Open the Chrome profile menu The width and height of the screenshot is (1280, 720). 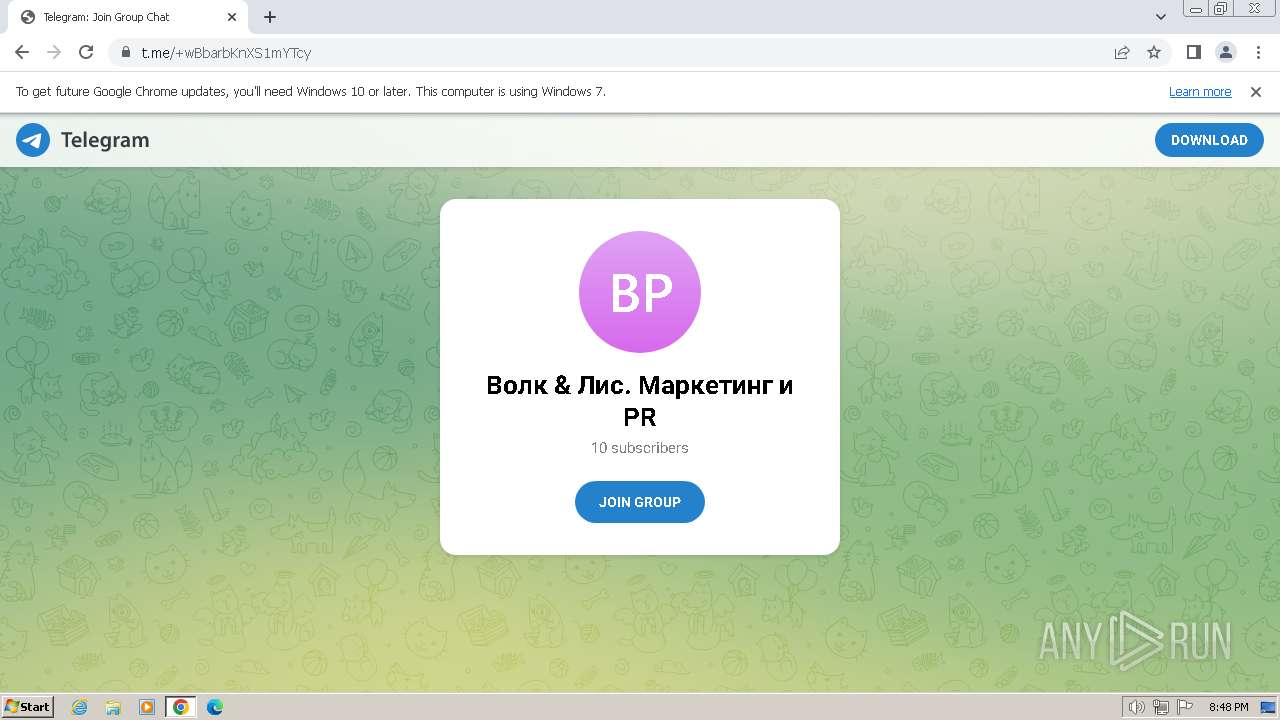tap(1225, 52)
